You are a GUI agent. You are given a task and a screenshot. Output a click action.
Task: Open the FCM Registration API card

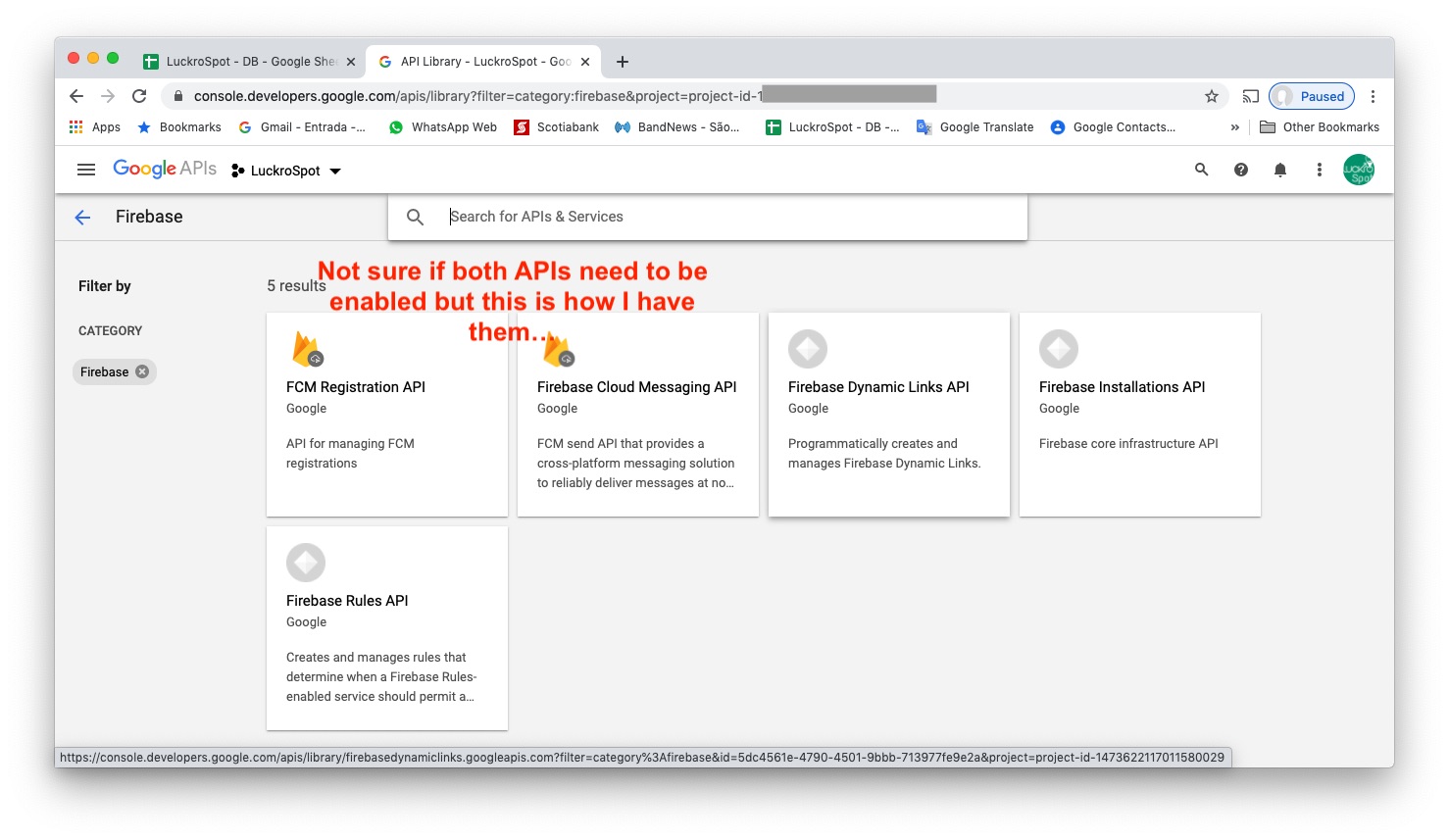click(x=386, y=414)
